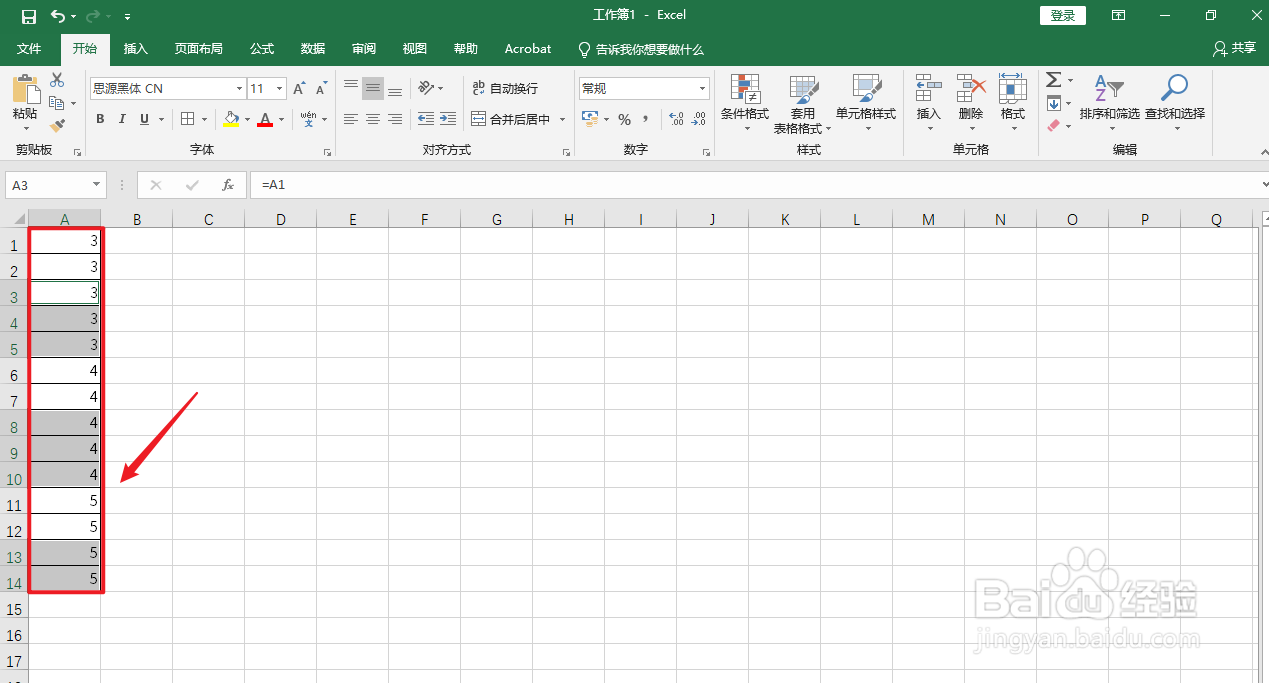Expand font settings dialog launcher
The image size is (1269, 683).
pyautogui.click(x=327, y=152)
